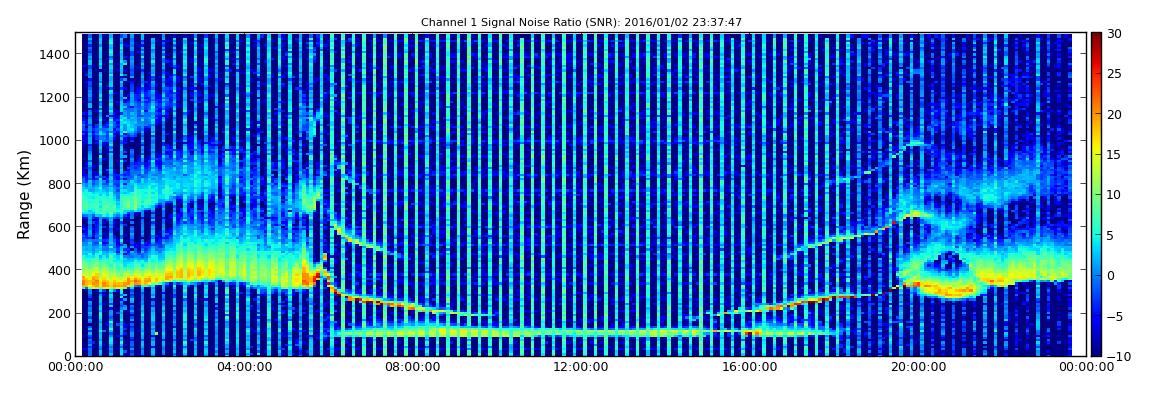Click the plot title mentioning Channel 1 SNR
The image size is (1150, 407).
(581, 23)
